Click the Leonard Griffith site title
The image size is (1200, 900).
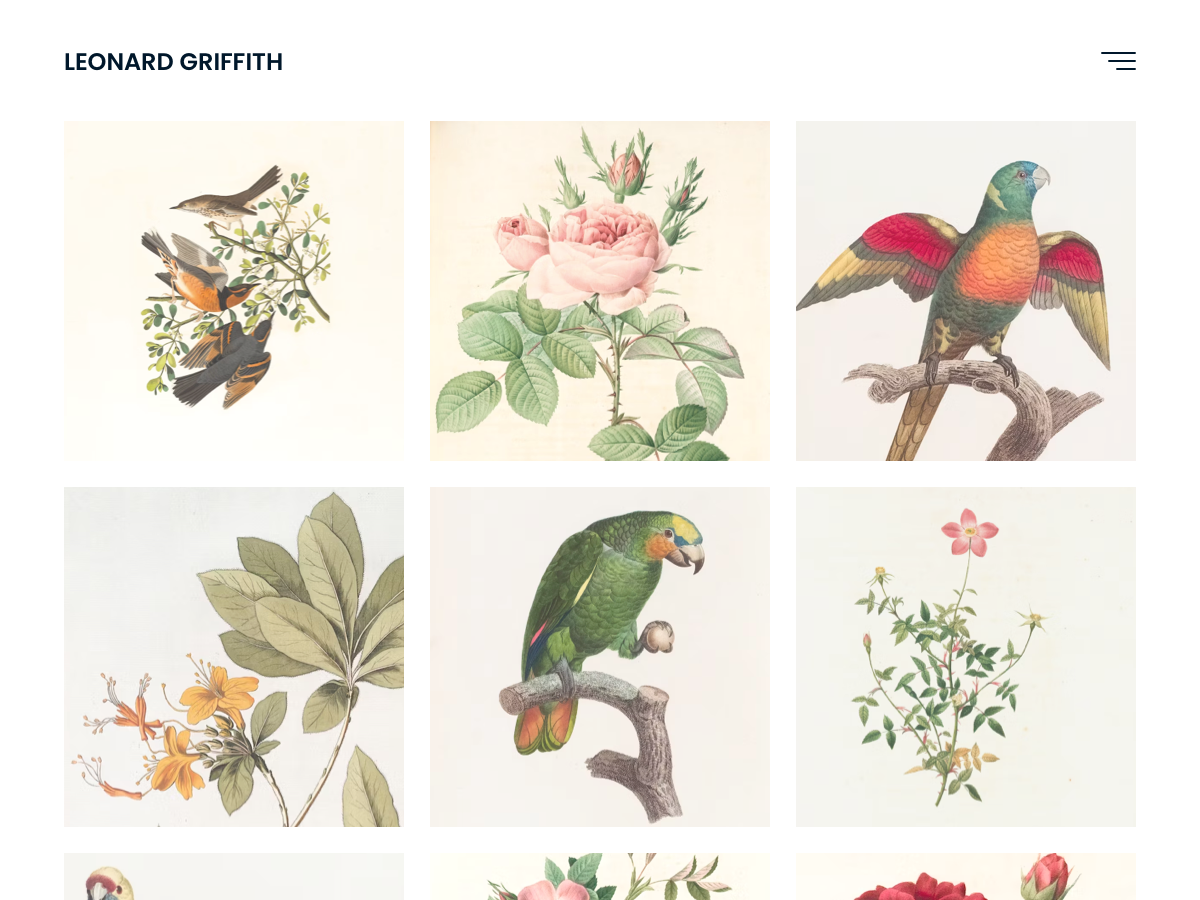173,62
